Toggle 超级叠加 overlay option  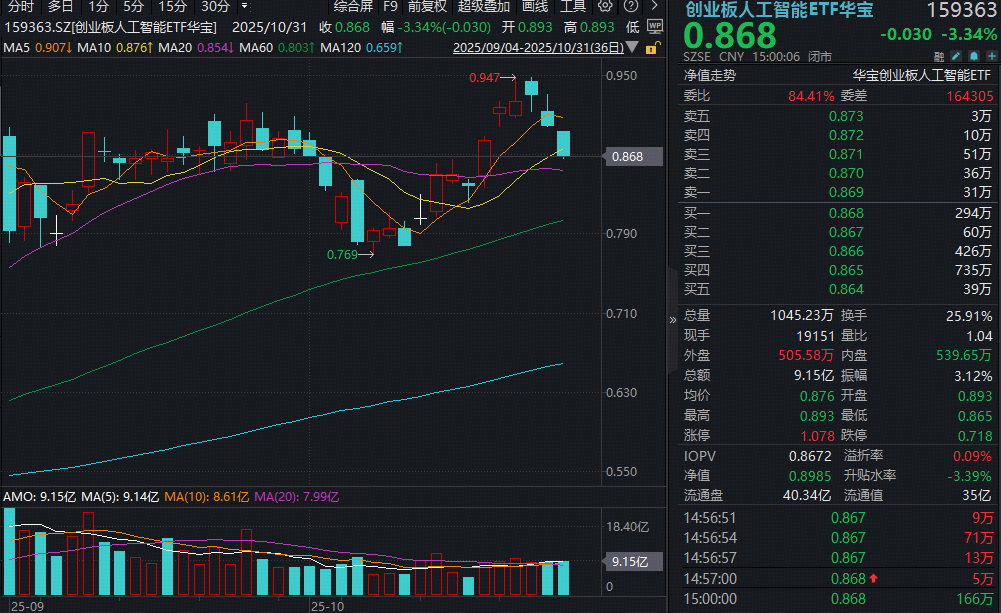[483, 6]
